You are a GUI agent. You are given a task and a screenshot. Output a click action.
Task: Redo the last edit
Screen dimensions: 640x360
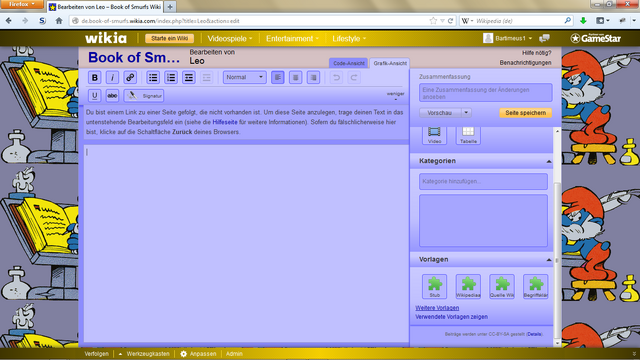pyautogui.click(x=354, y=77)
